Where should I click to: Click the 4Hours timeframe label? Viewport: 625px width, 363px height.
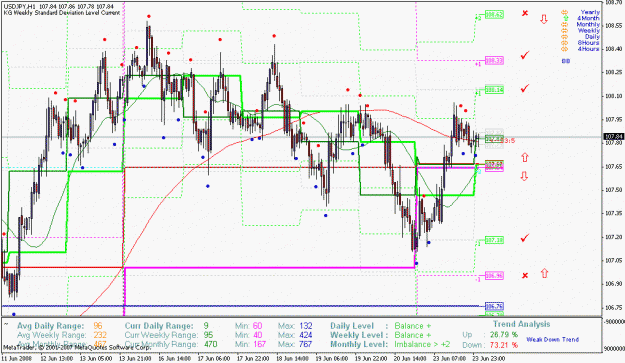pyautogui.click(x=589, y=49)
